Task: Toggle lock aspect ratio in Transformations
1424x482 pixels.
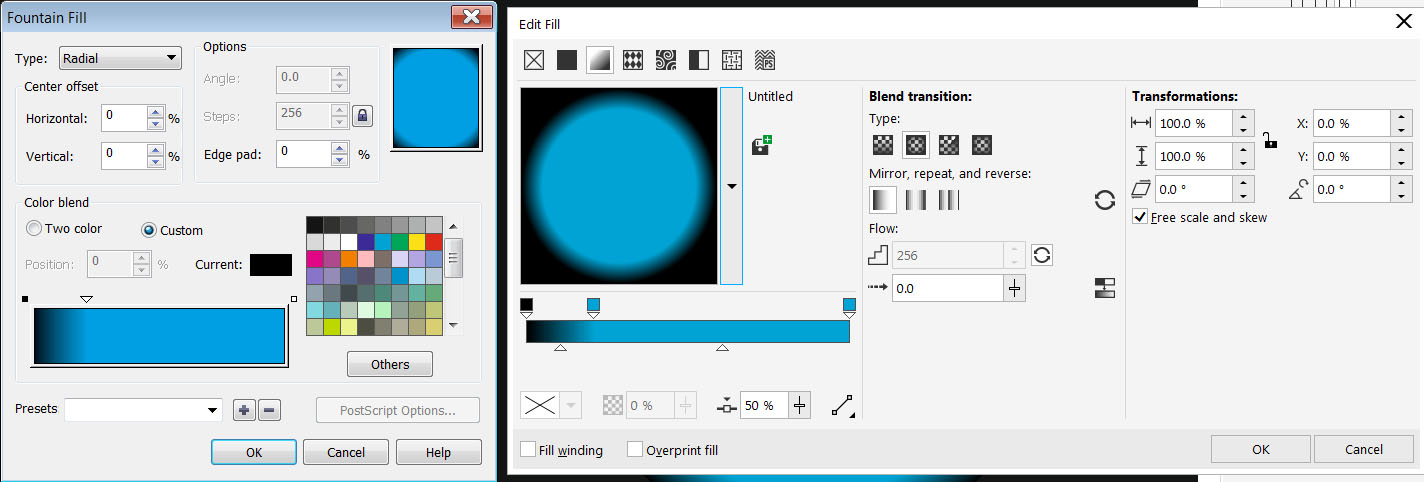Action: point(1269,140)
